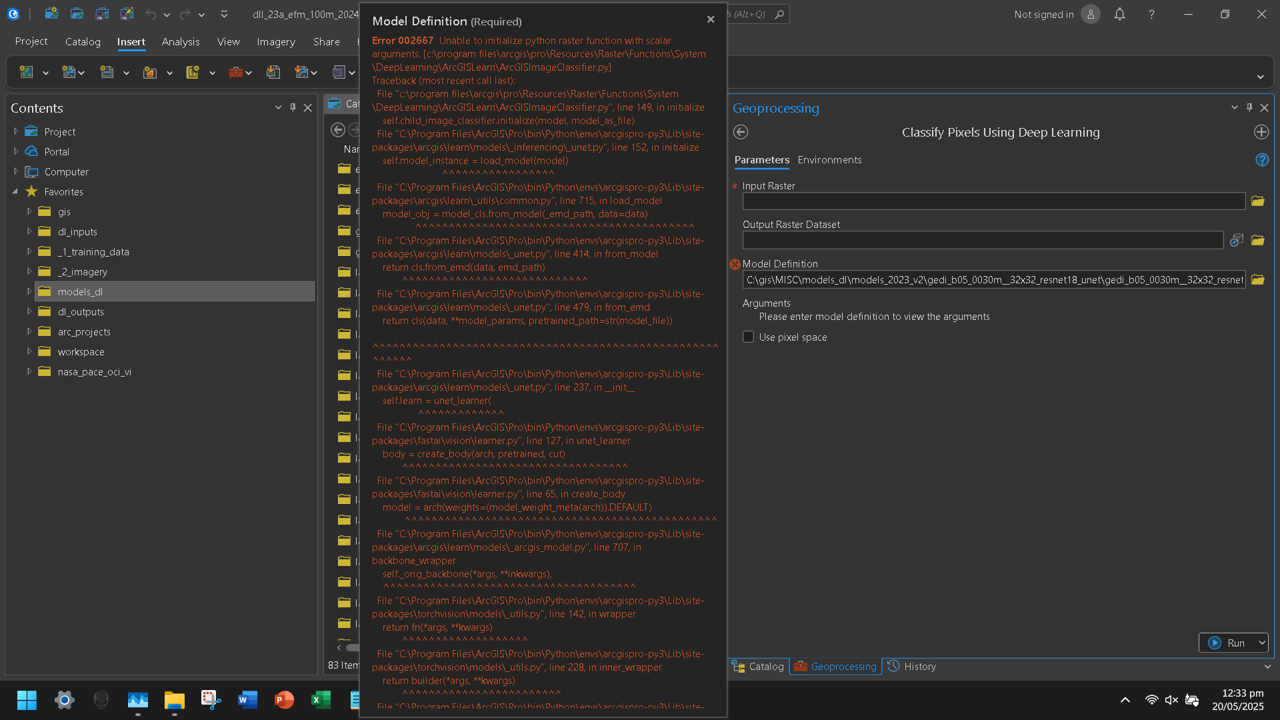Open the Input Raster browse folder icon
Screen dimensions: 1280x720
pos(1258,200)
